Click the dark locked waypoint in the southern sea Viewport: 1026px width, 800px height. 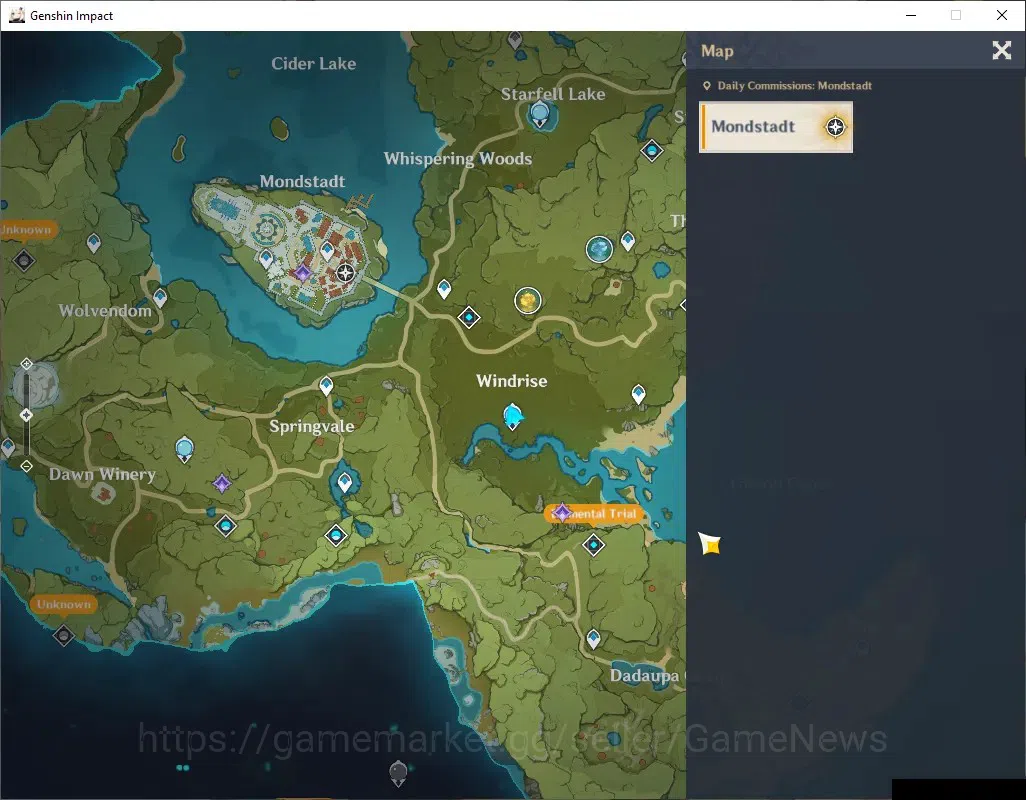pyautogui.click(x=398, y=774)
